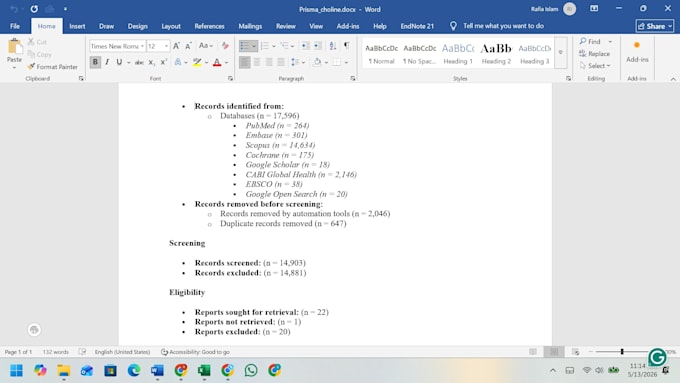Show paragraph marks with pilcrow icon

tap(347, 45)
